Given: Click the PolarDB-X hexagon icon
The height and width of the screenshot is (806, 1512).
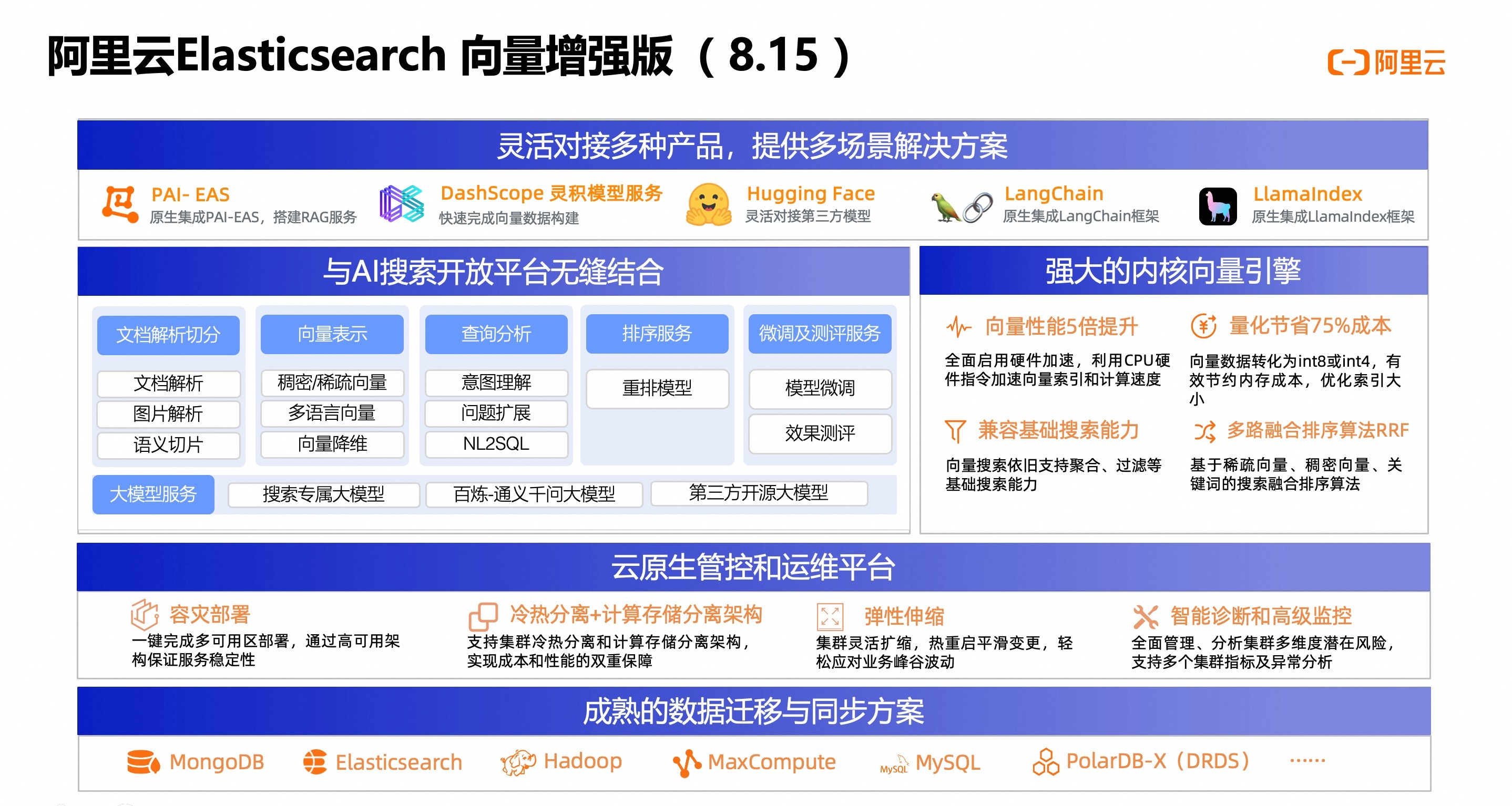Looking at the screenshot, I should (x=1045, y=761).
